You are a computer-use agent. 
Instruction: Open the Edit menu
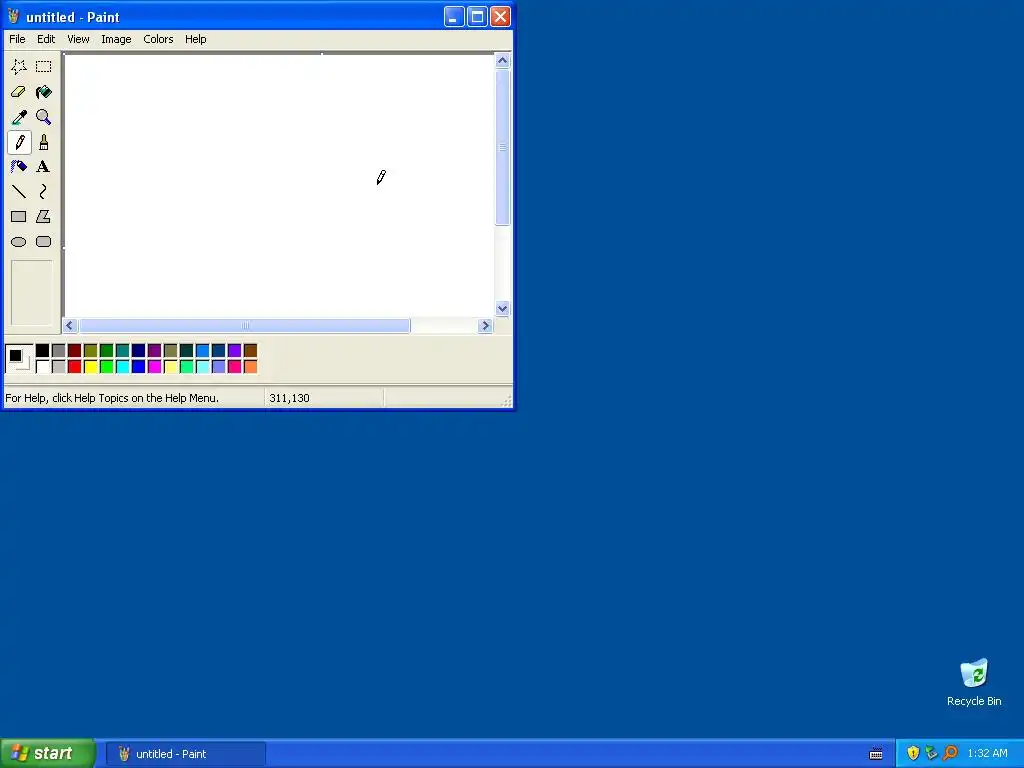pos(46,39)
